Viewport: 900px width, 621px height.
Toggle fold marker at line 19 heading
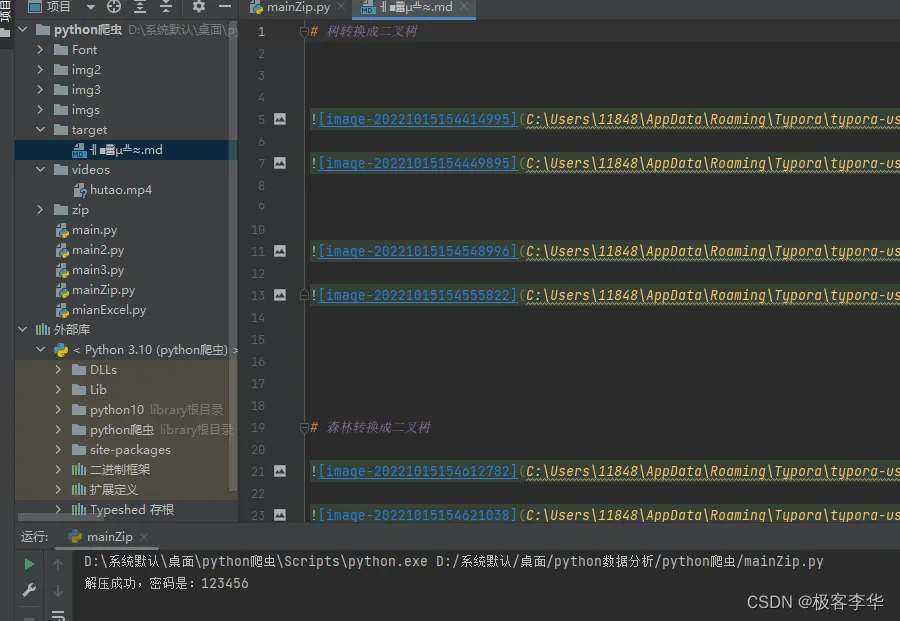point(304,428)
